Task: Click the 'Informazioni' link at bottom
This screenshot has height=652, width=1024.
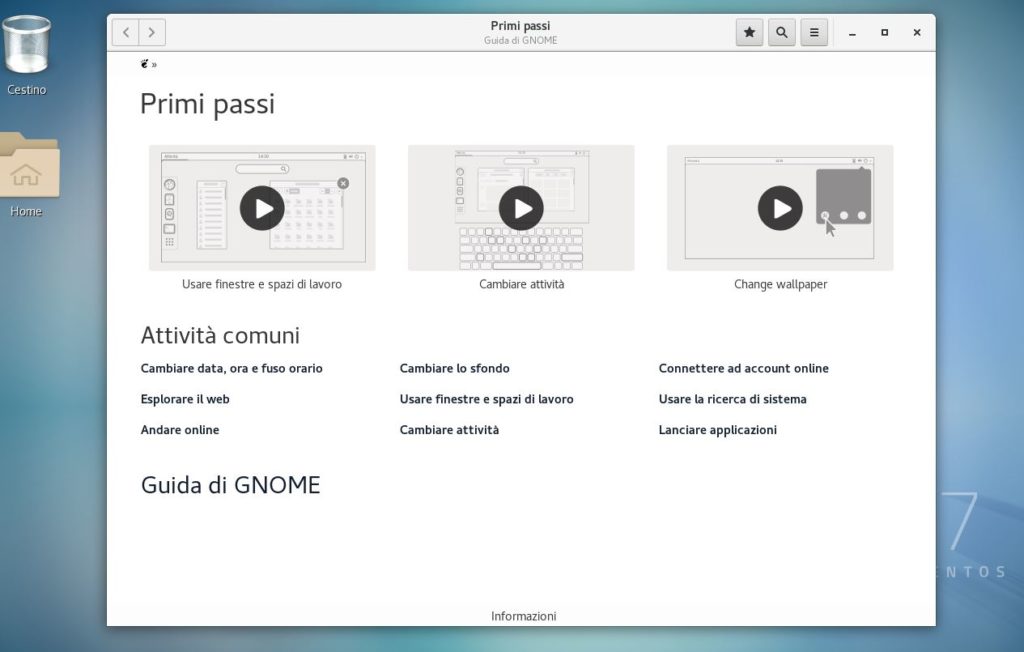Action: 524,616
